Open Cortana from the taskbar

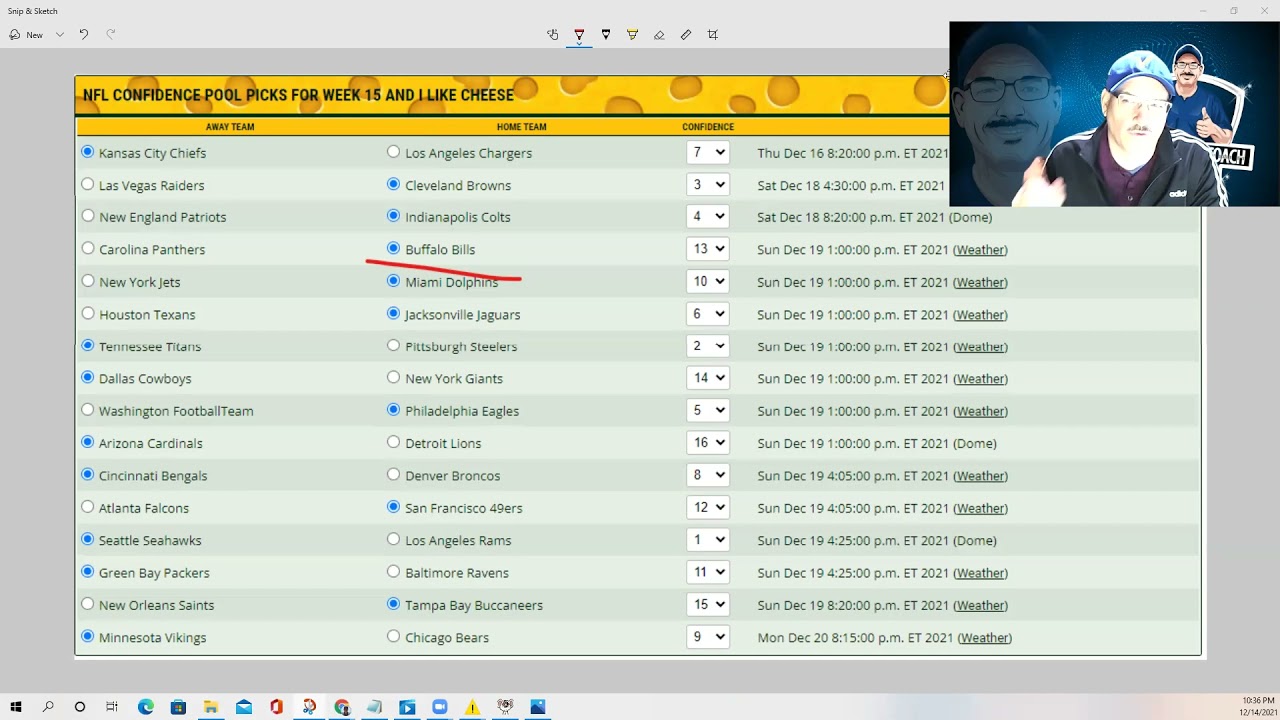[x=80, y=707]
